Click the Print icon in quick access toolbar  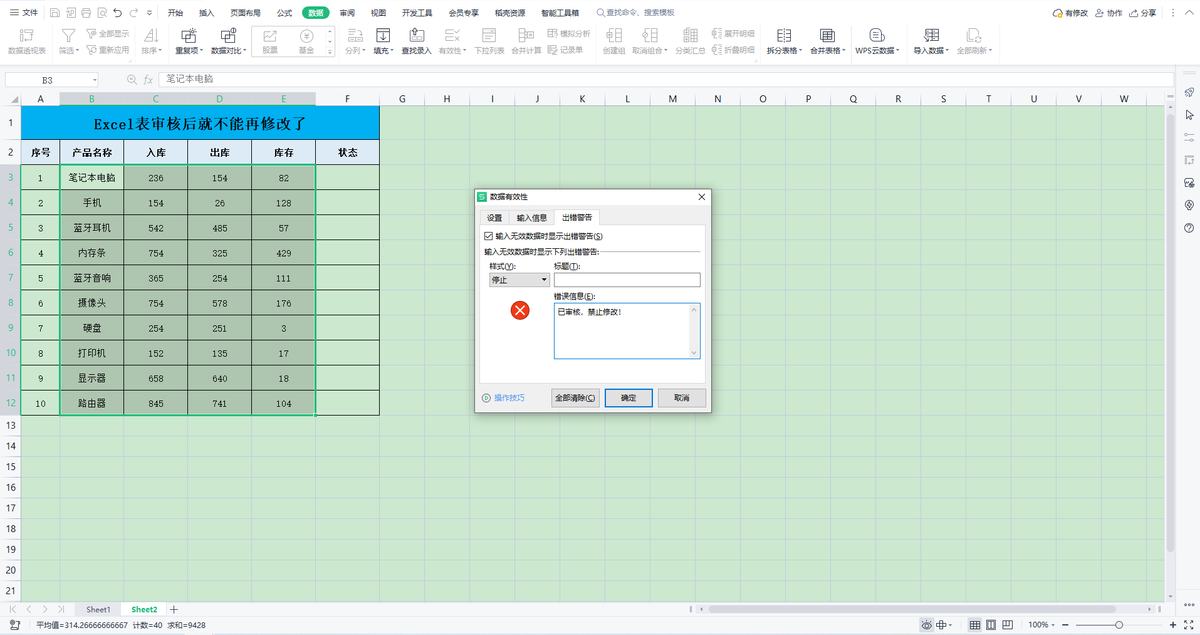(x=86, y=13)
